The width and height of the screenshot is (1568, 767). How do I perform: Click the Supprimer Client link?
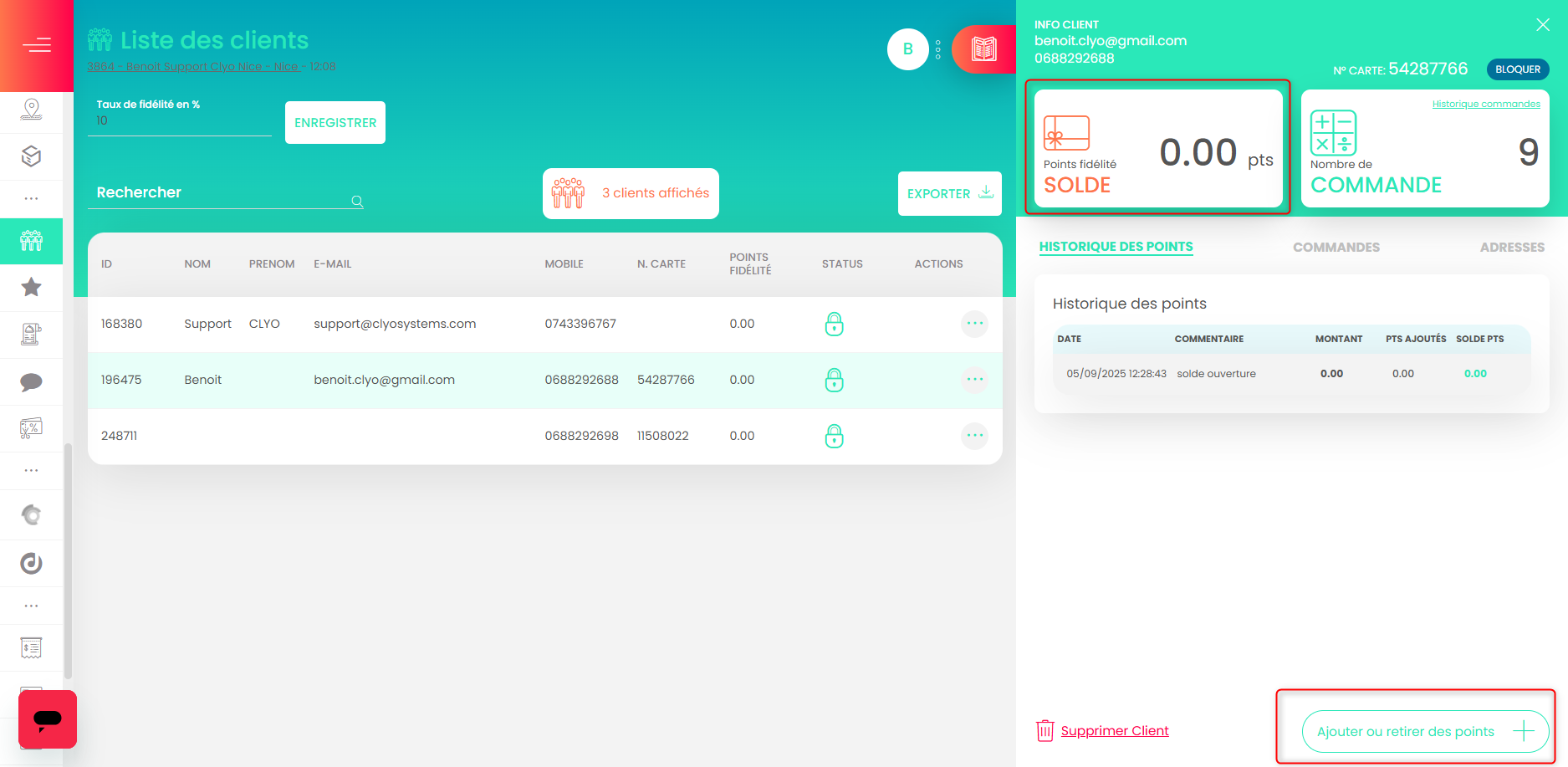pyautogui.click(x=1114, y=731)
